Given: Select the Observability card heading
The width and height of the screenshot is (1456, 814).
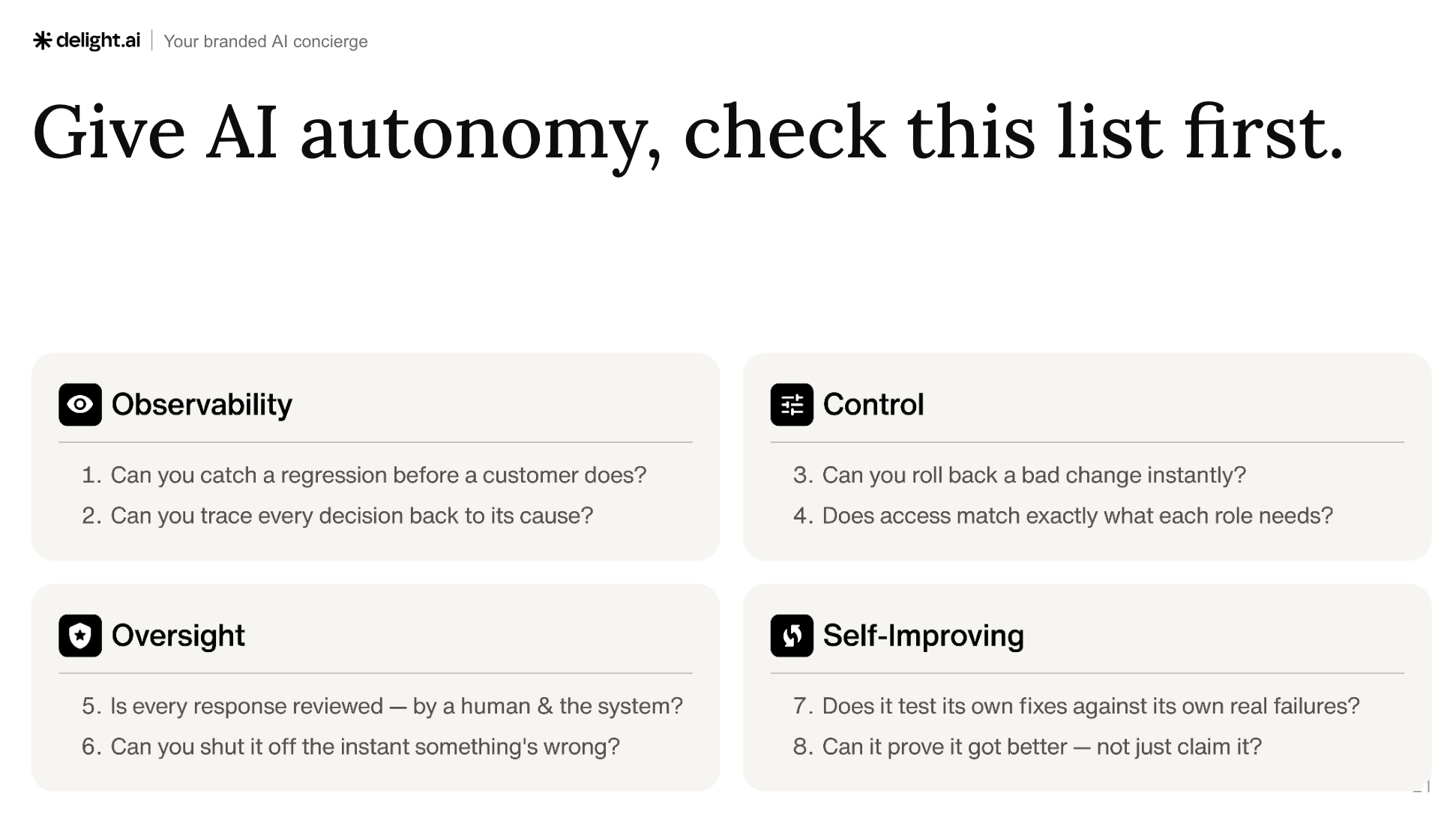Looking at the screenshot, I should [x=202, y=405].
